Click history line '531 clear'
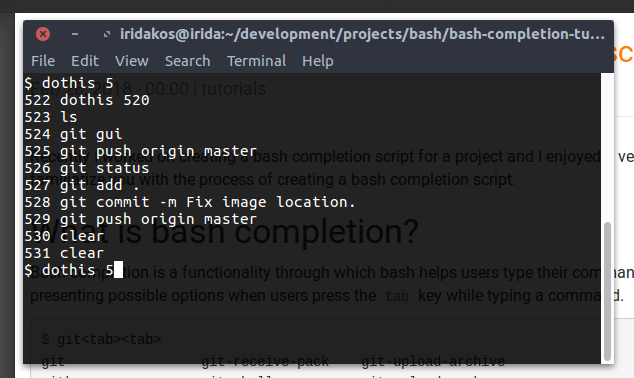Image resolution: width=634 pixels, height=378 pixels. point(64,253)
